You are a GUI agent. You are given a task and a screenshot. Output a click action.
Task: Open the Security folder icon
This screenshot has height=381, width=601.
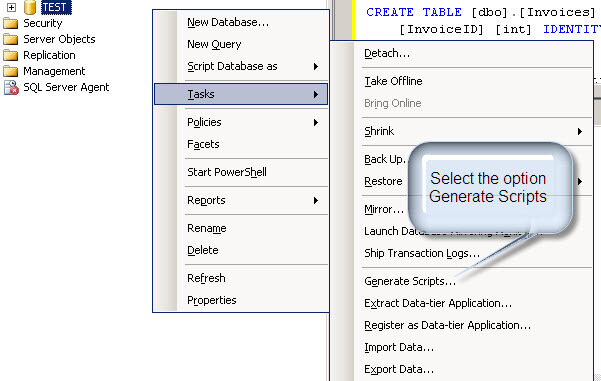click(10, 23)
